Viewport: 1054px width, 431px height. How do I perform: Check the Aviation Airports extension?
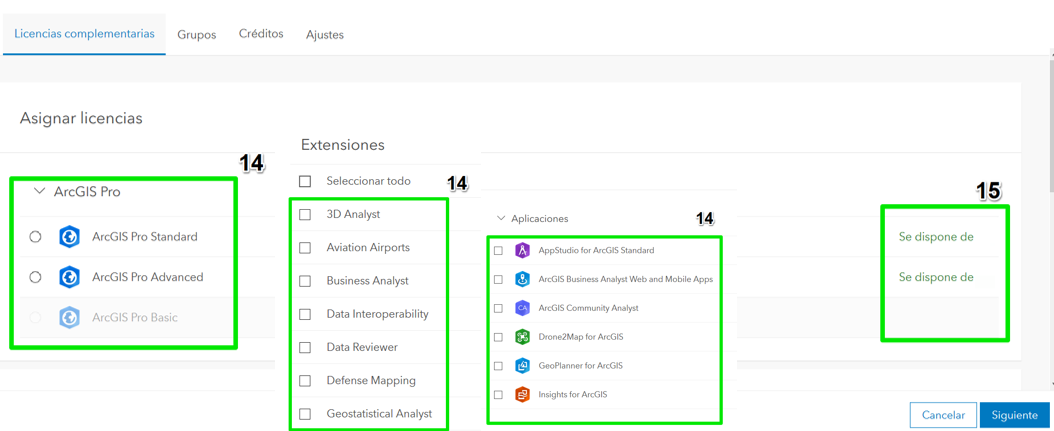pos(305,247)
